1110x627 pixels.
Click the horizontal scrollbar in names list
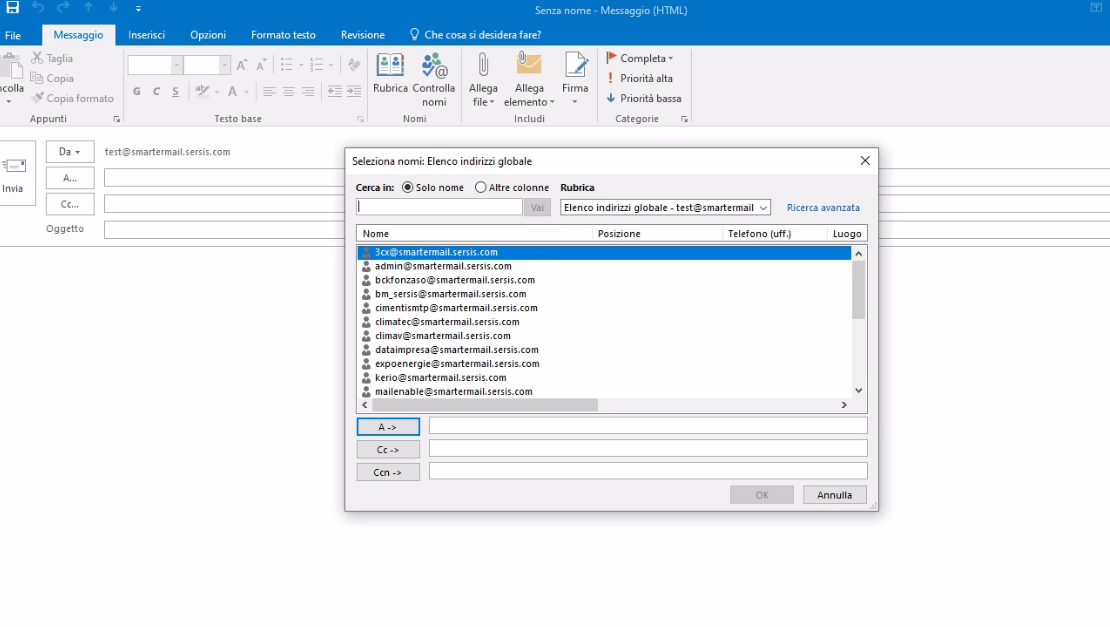click(485, 405)
